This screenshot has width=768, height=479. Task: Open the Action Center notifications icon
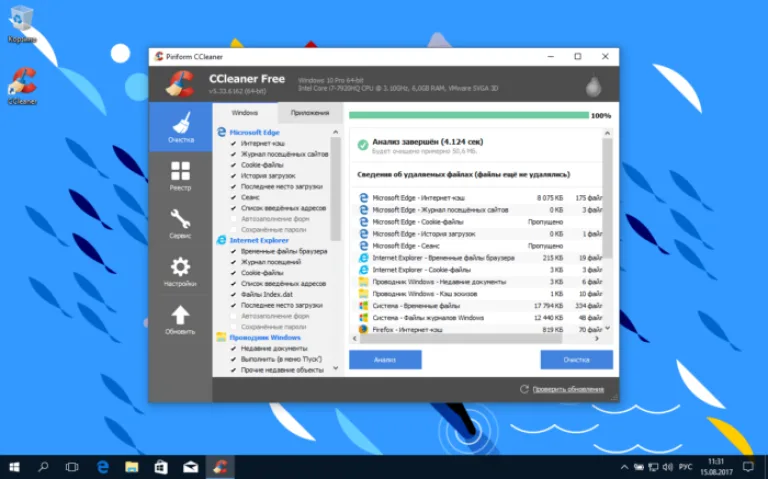coord(748,467)
